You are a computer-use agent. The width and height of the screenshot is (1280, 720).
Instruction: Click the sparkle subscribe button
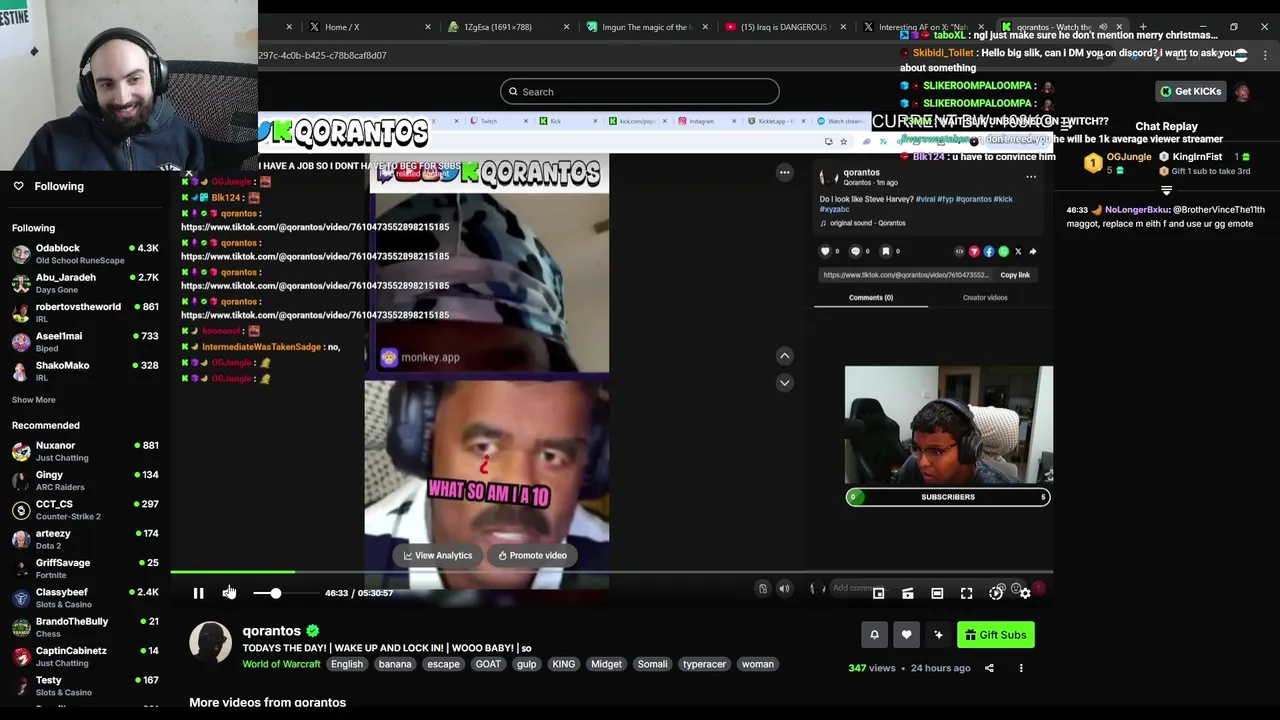[x=938, y=635]
